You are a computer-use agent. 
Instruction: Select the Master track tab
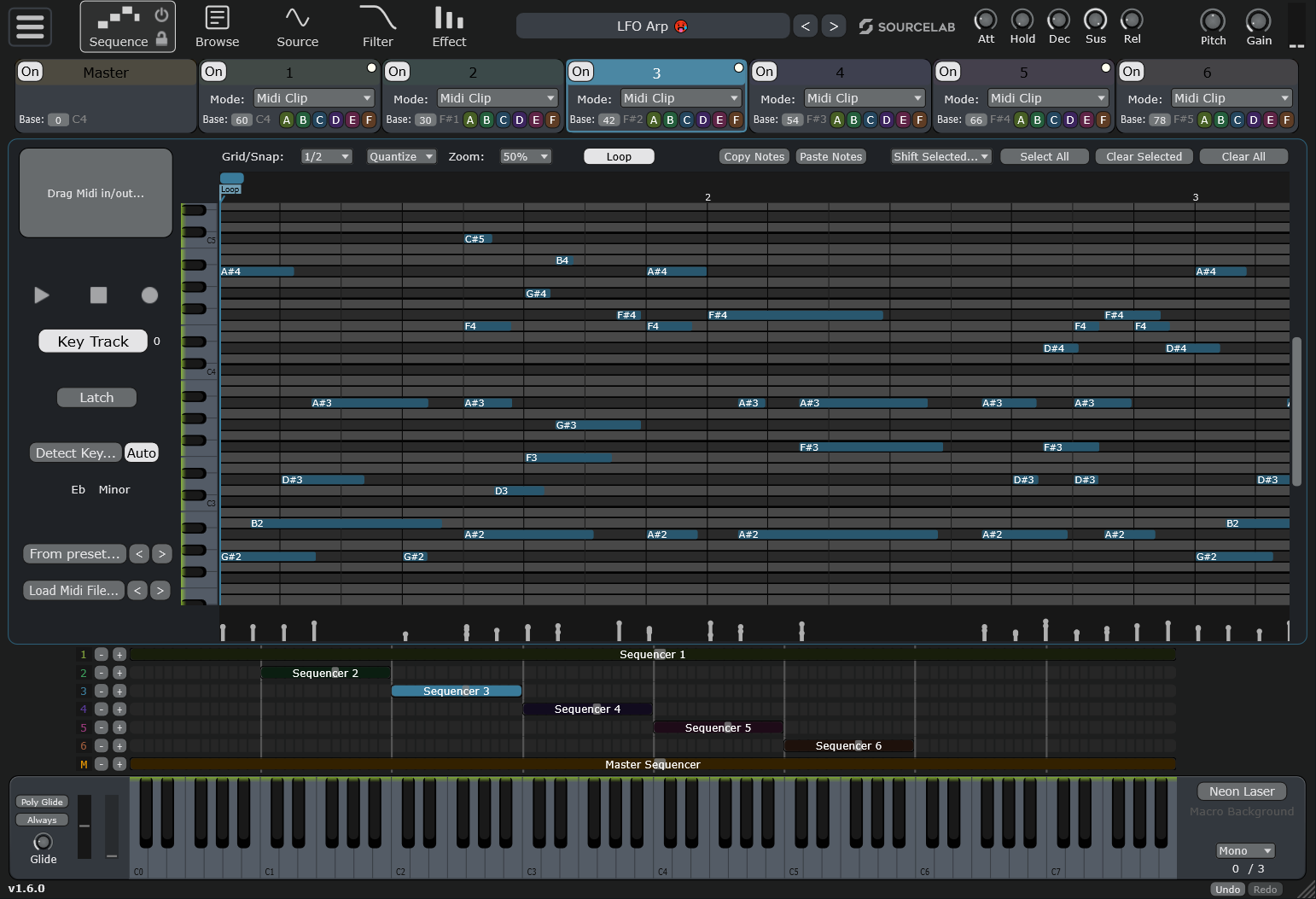point(104,72)
